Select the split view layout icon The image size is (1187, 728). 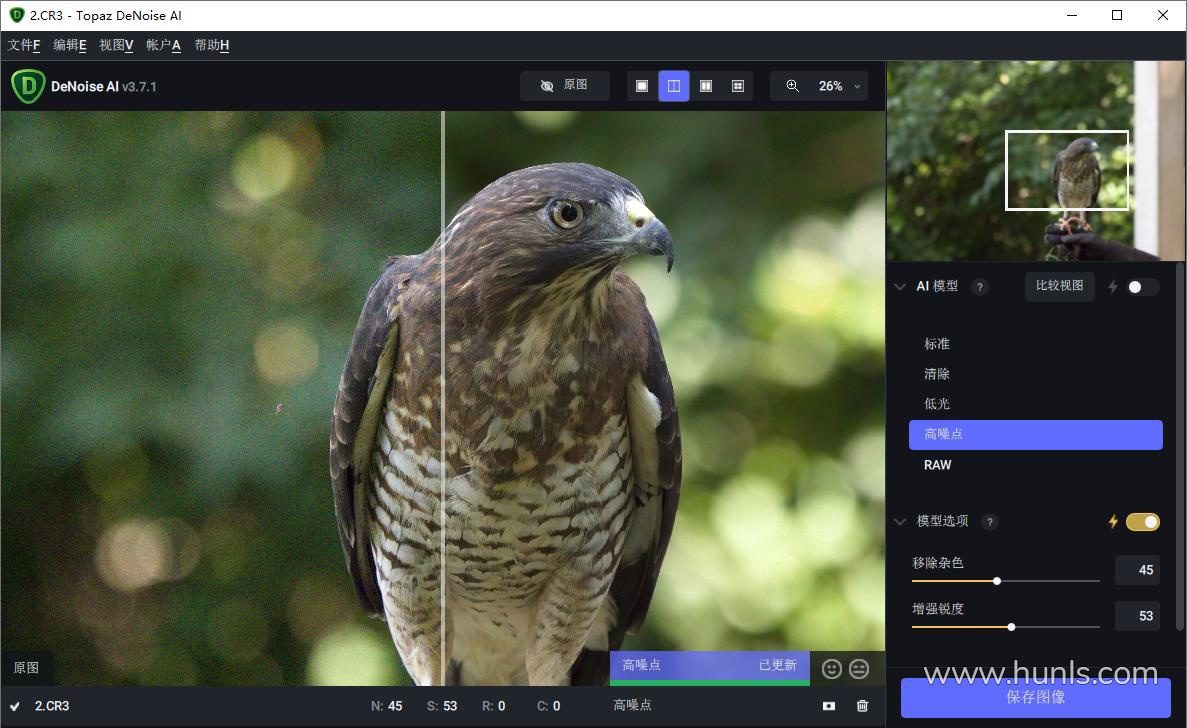pos(674,86)
